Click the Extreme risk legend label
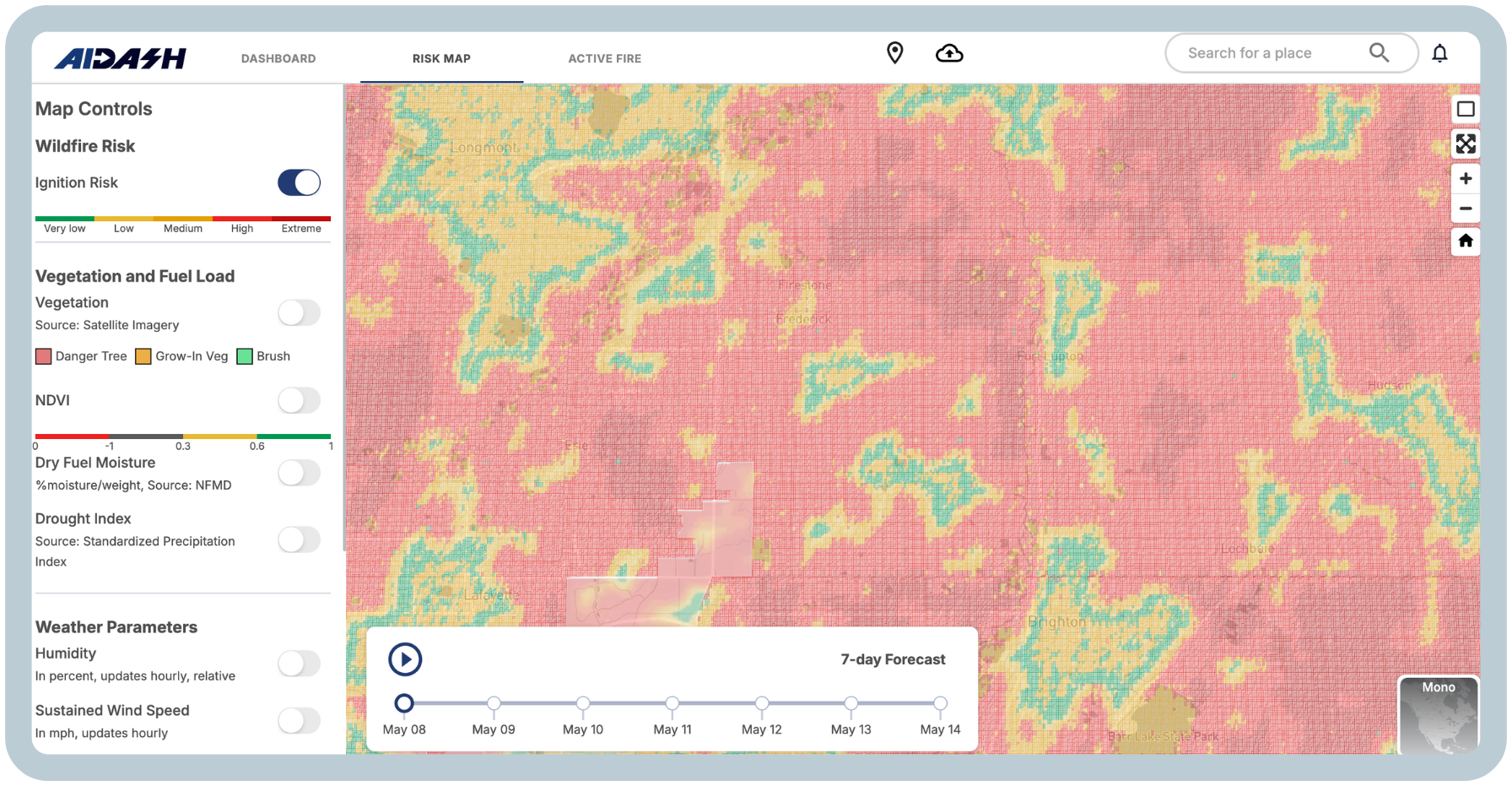The width and height of the screenshot is (1512, 786). tap(301, 229)
